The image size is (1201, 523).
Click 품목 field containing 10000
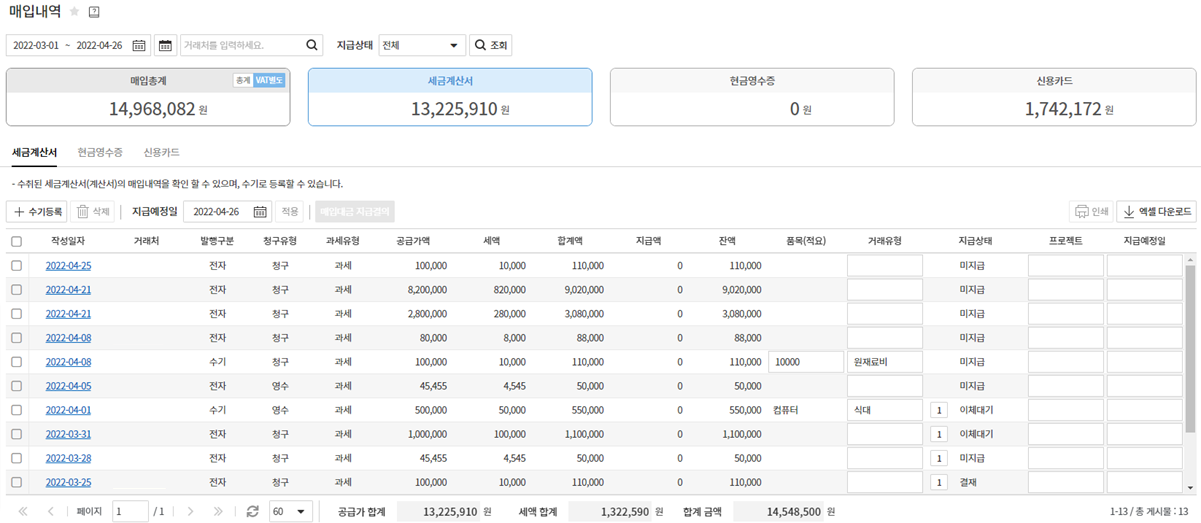click(x=806, y=362)
